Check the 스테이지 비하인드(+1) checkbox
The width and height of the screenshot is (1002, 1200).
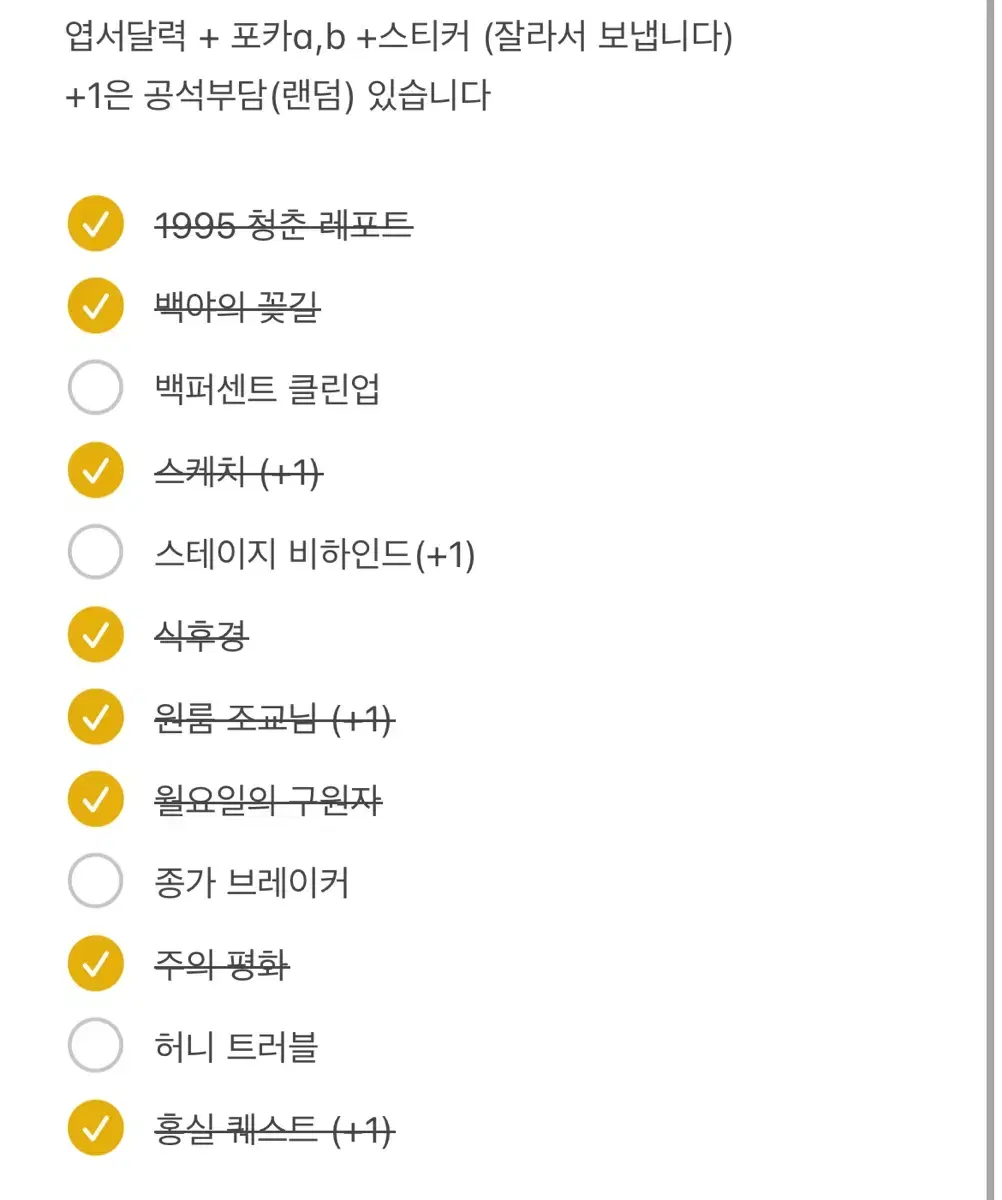pos(95,552)
